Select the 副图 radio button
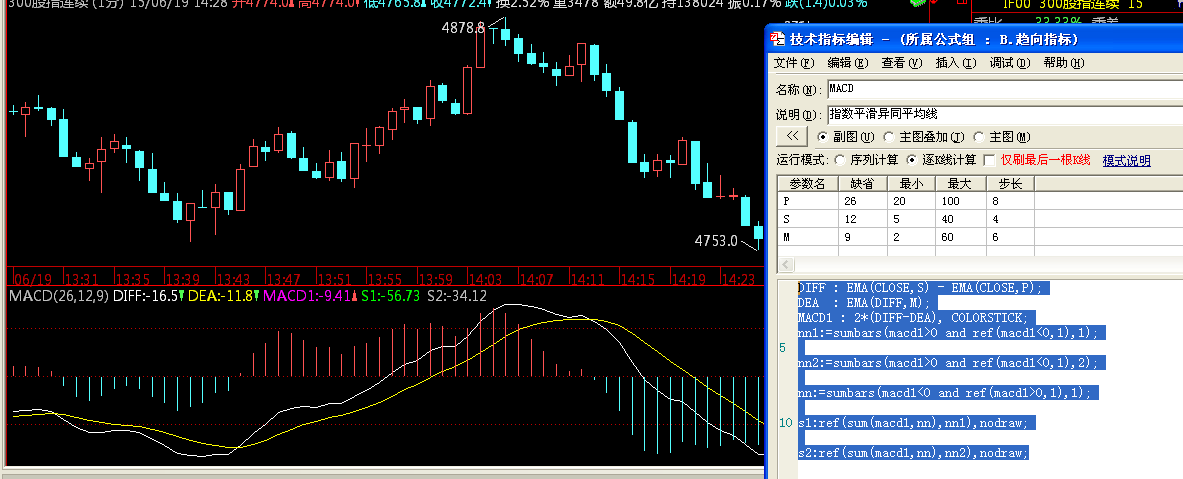The height and width of the screenshot is (479, 1183). point(824,137)
